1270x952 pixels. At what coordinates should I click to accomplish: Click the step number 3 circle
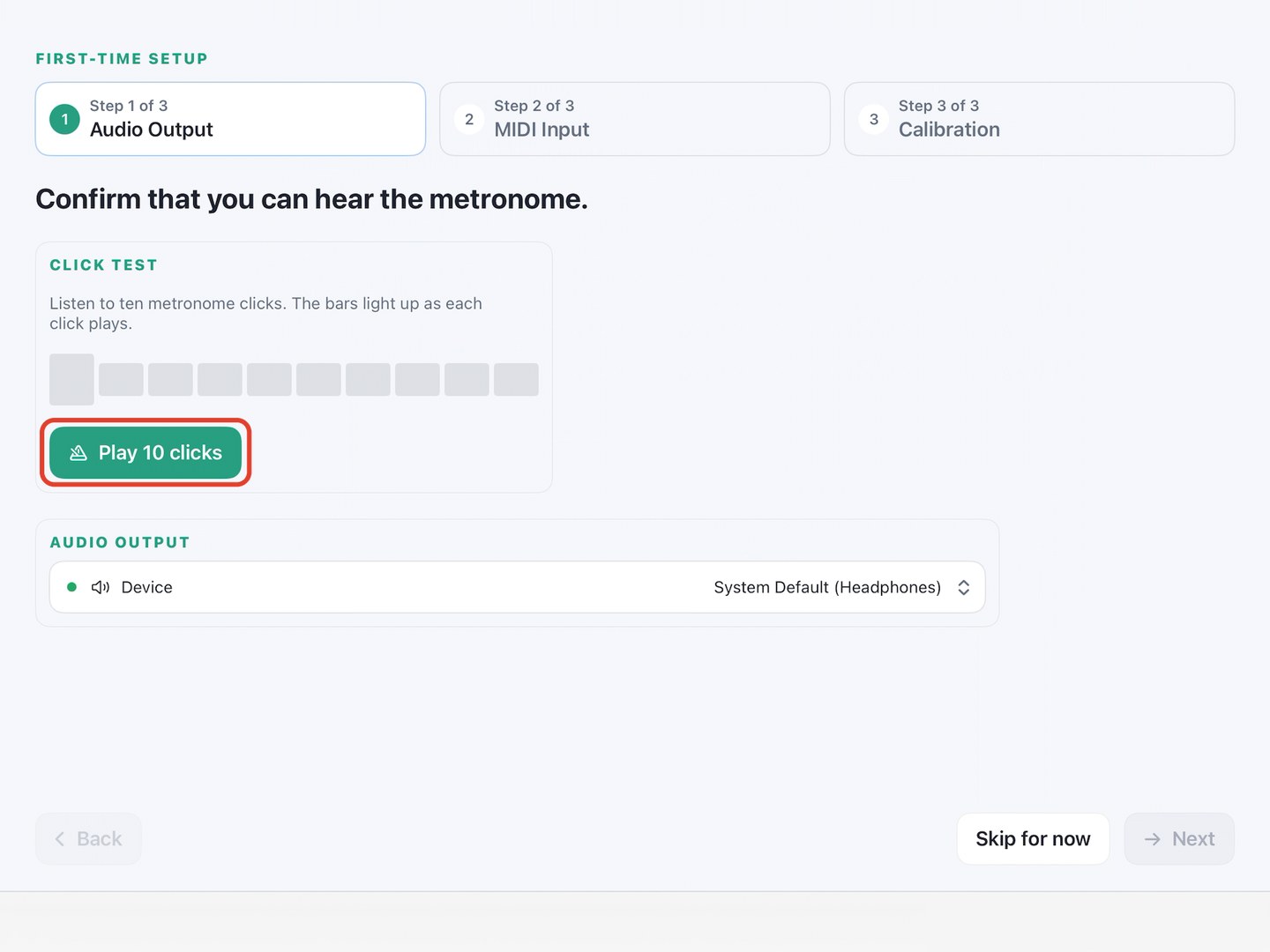pos(874,119)
